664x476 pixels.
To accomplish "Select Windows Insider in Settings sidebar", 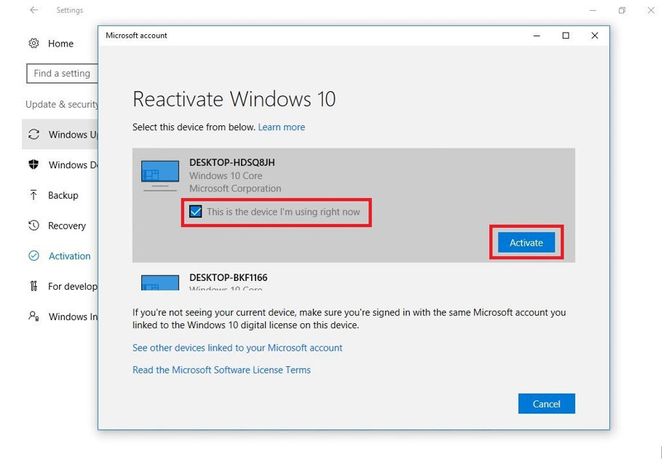I will [x=60, y=317].
